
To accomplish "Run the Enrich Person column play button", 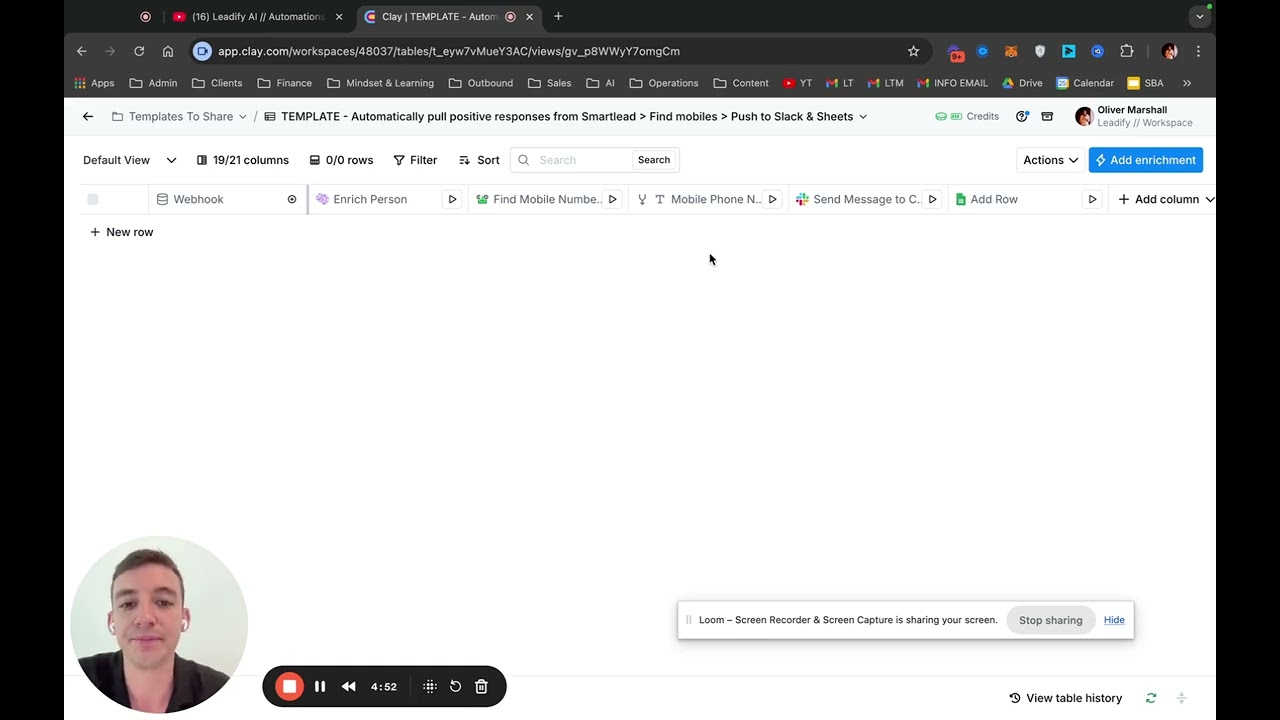I will point(452,199).
